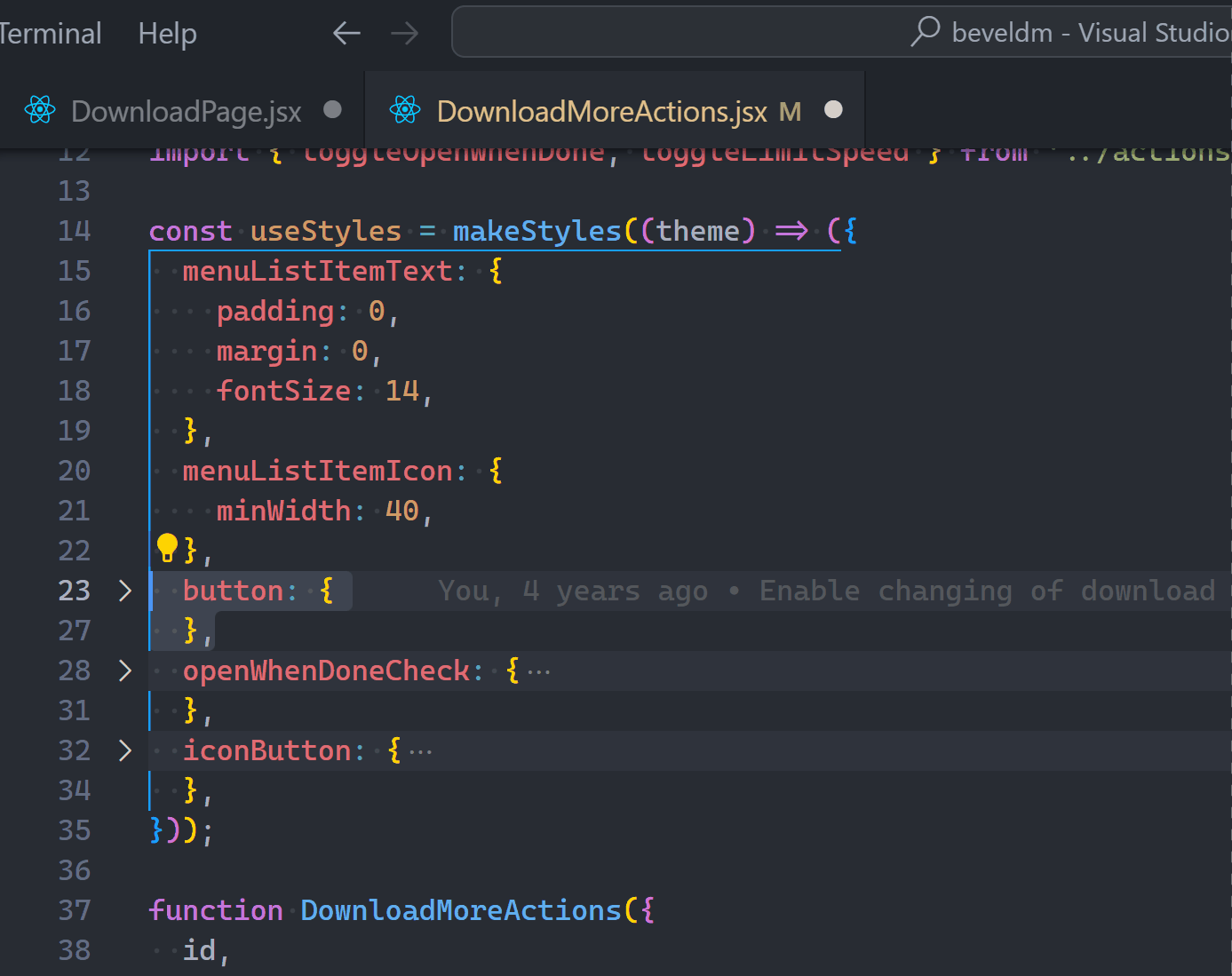1232x976 pixels.
Task: Click unsaved dot on DownloadPage.jsx tab
Action: coord(332,109)
